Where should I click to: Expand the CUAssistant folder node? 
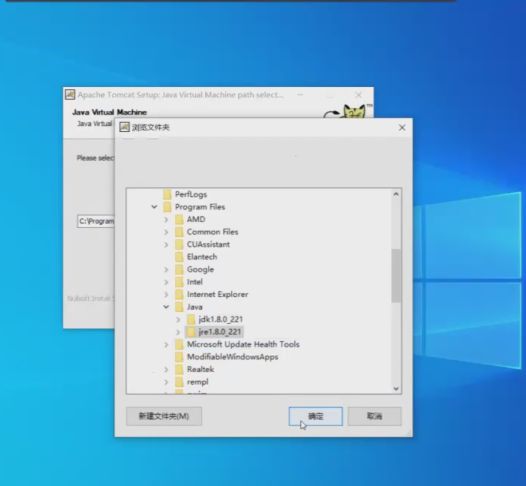coord(166,245)
